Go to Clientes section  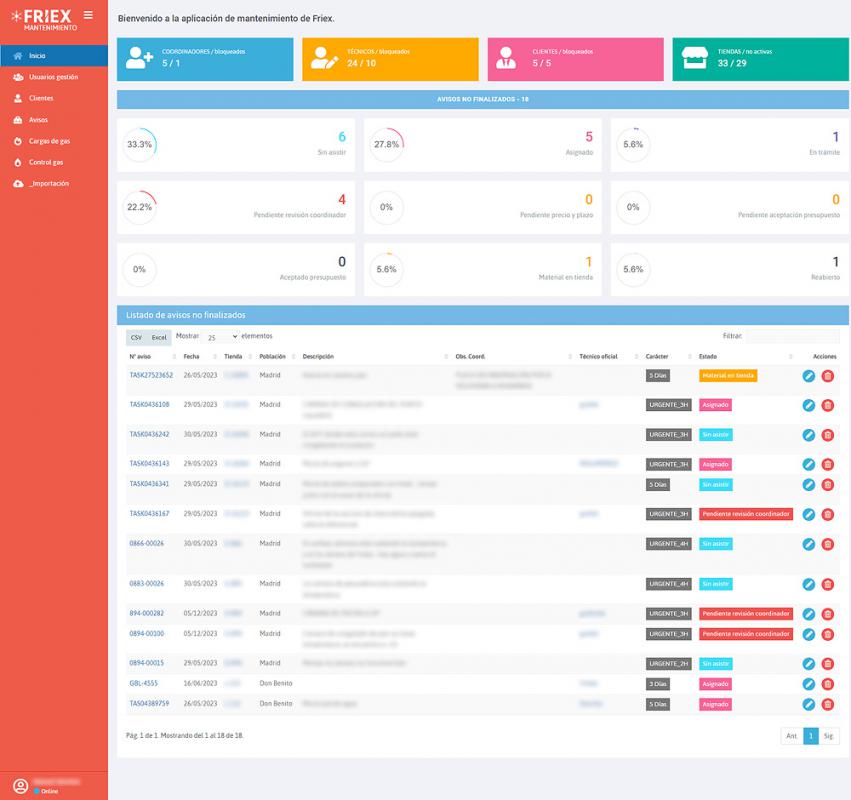tap(54, 98)
